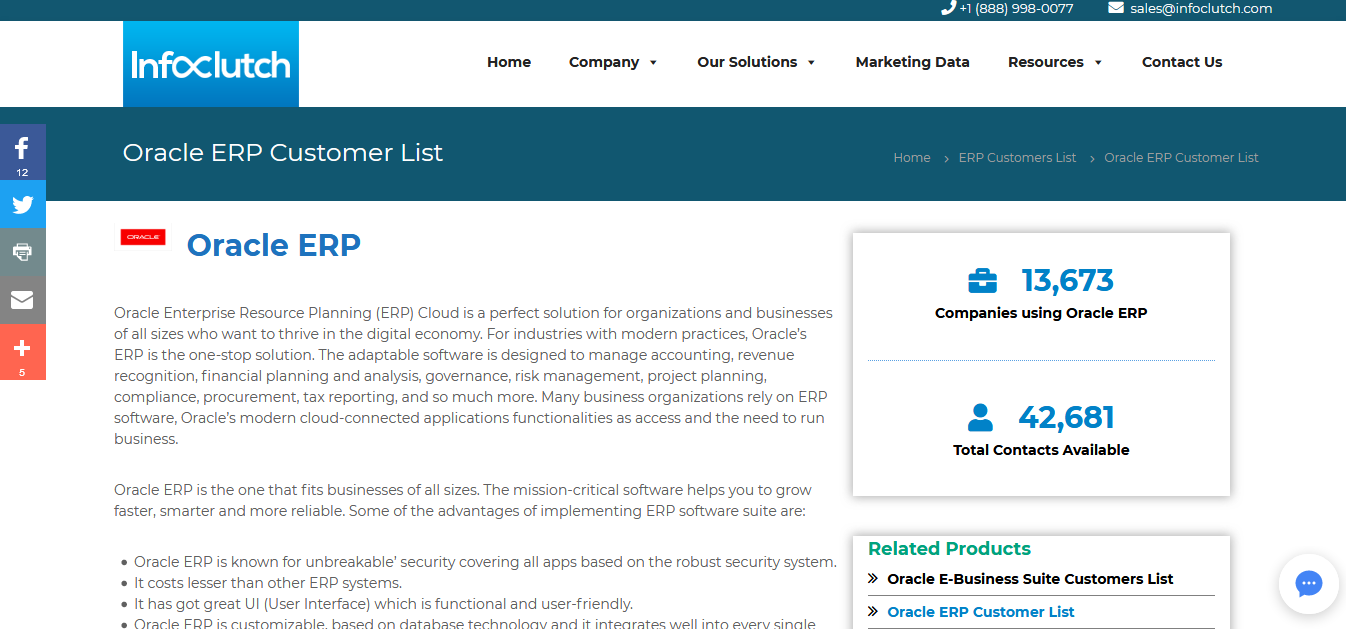The image size is (1346, 629).
Task: Click the person contacts icon
Action: click(x=980, y=417)
